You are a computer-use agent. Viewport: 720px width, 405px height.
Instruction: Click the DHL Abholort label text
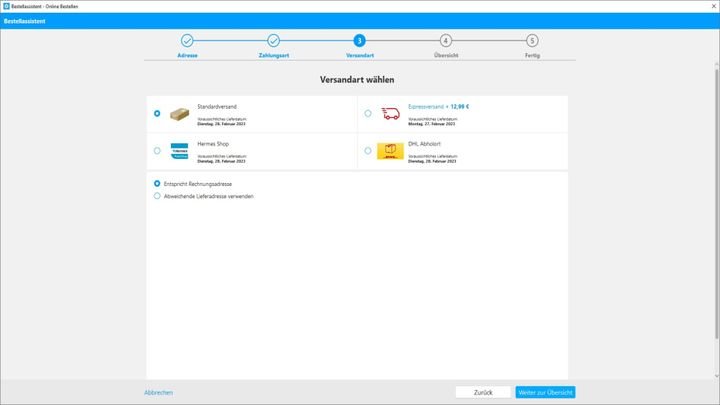(424, 144)
